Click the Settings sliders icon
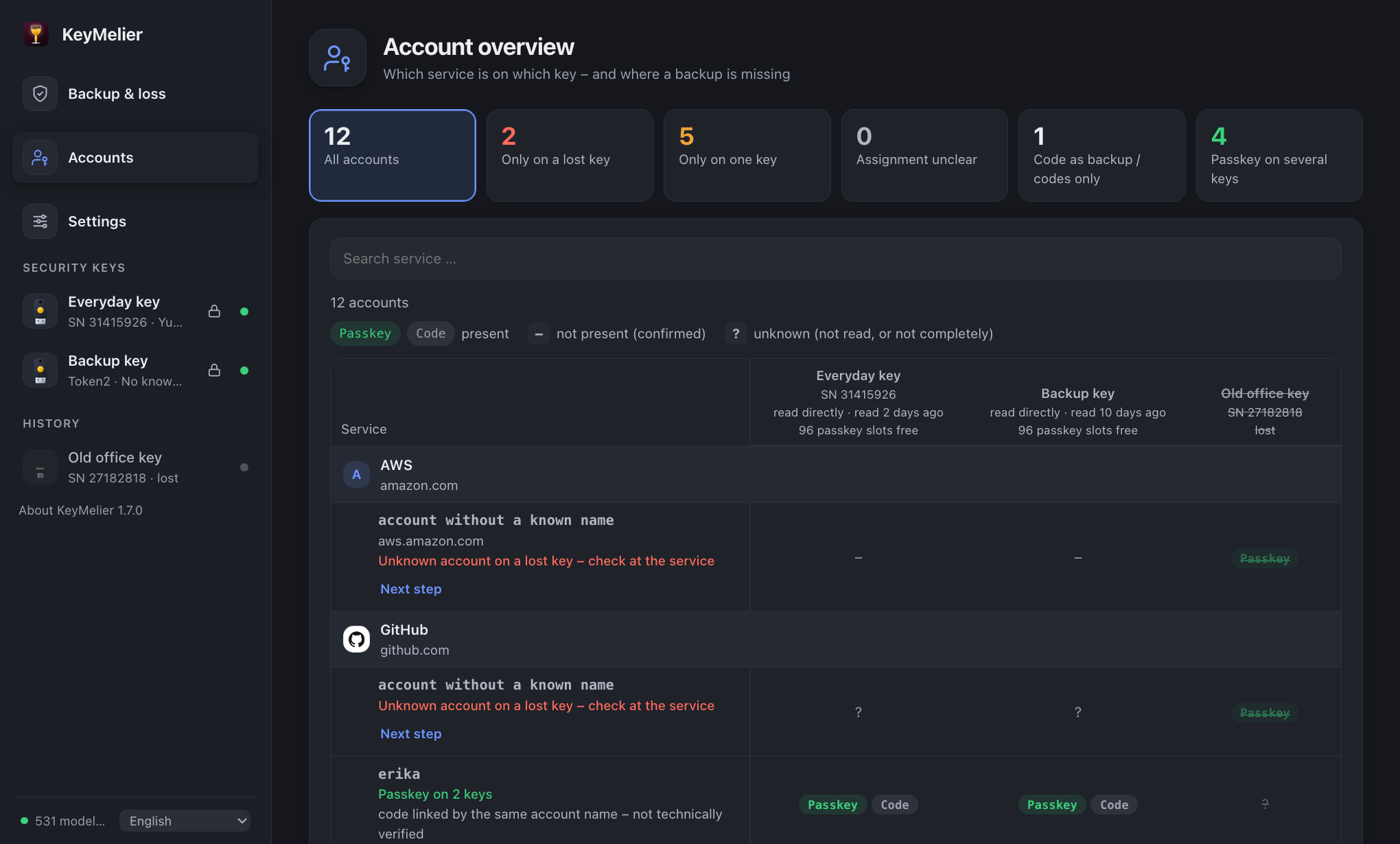Viewport: 1400px width, 844px height. click(40, 222)
